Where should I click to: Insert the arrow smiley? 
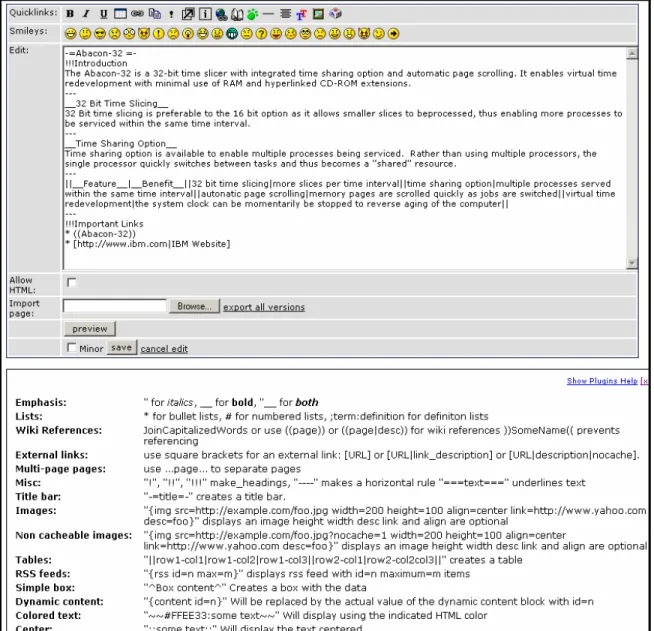[393, 33]
